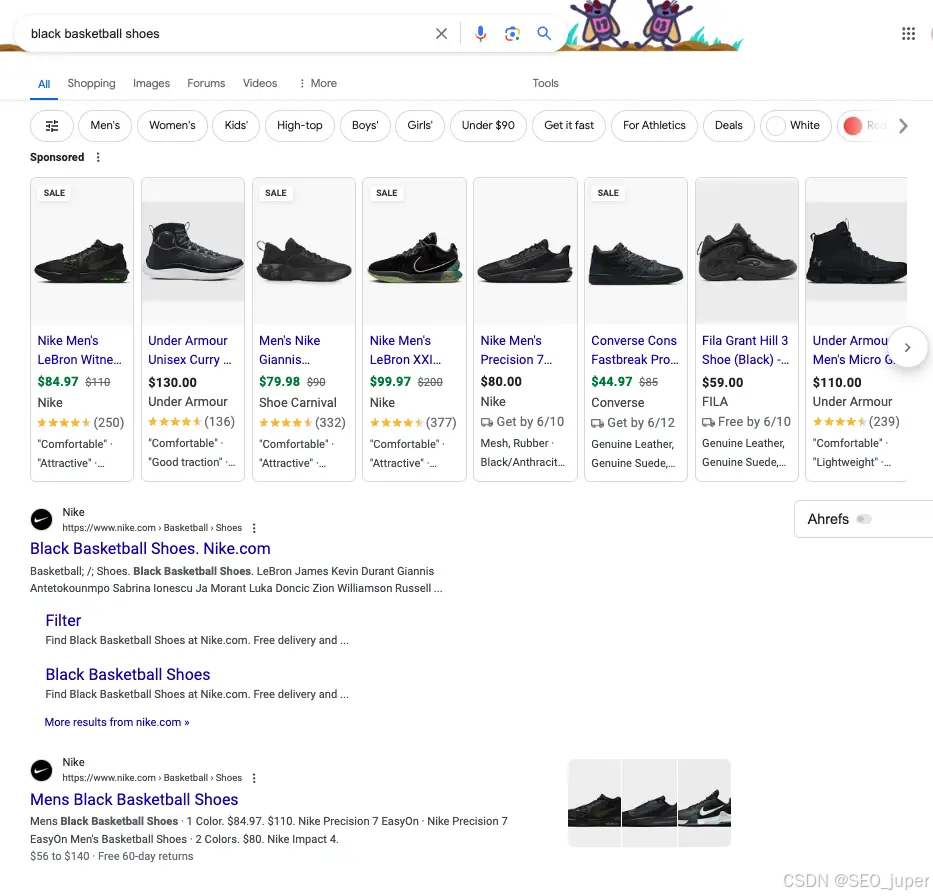
Task: Advance the sponsored products carousel arrow
Action: (x=907, y=347)
